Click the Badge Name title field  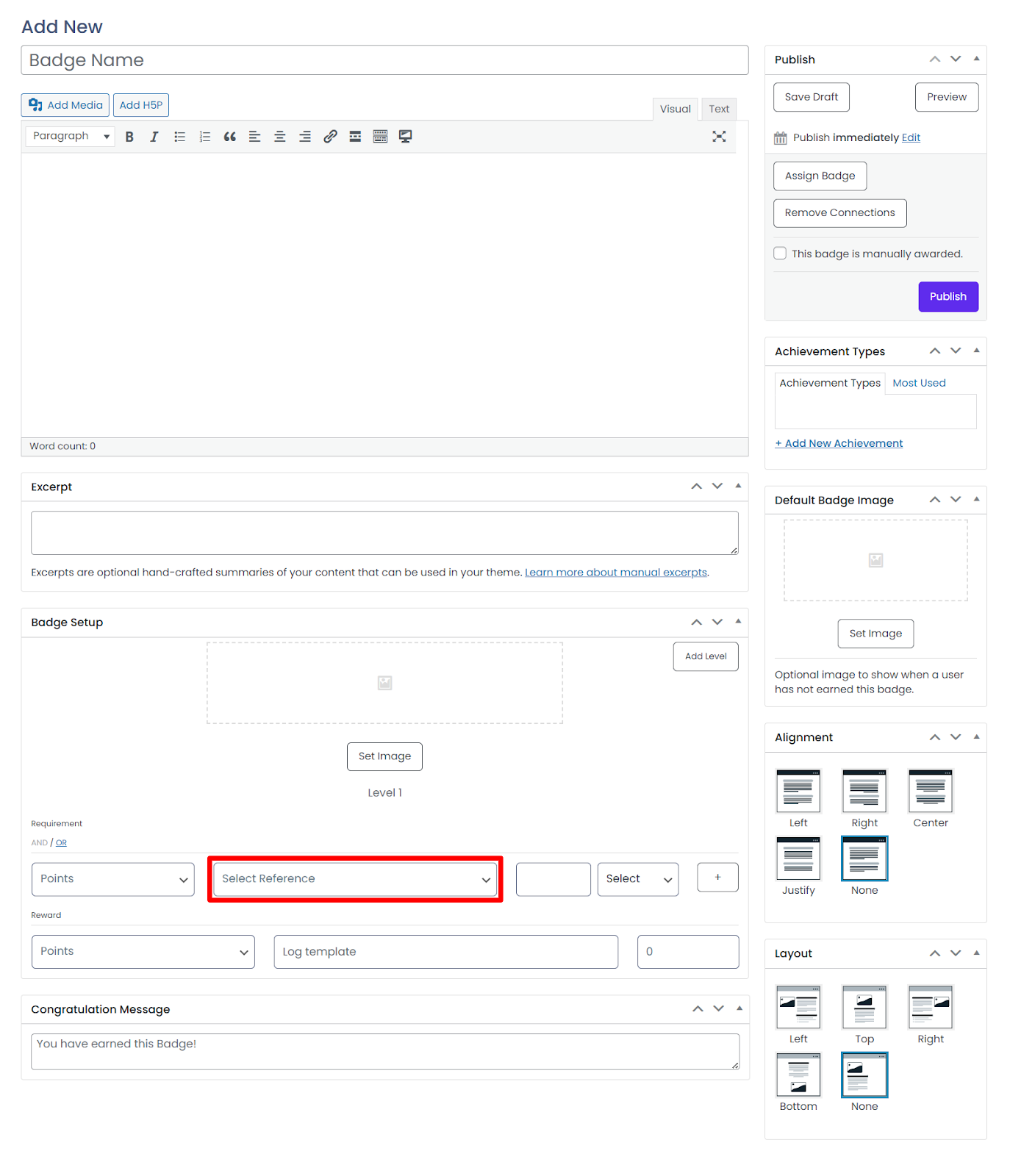click(x=384, y=60)
